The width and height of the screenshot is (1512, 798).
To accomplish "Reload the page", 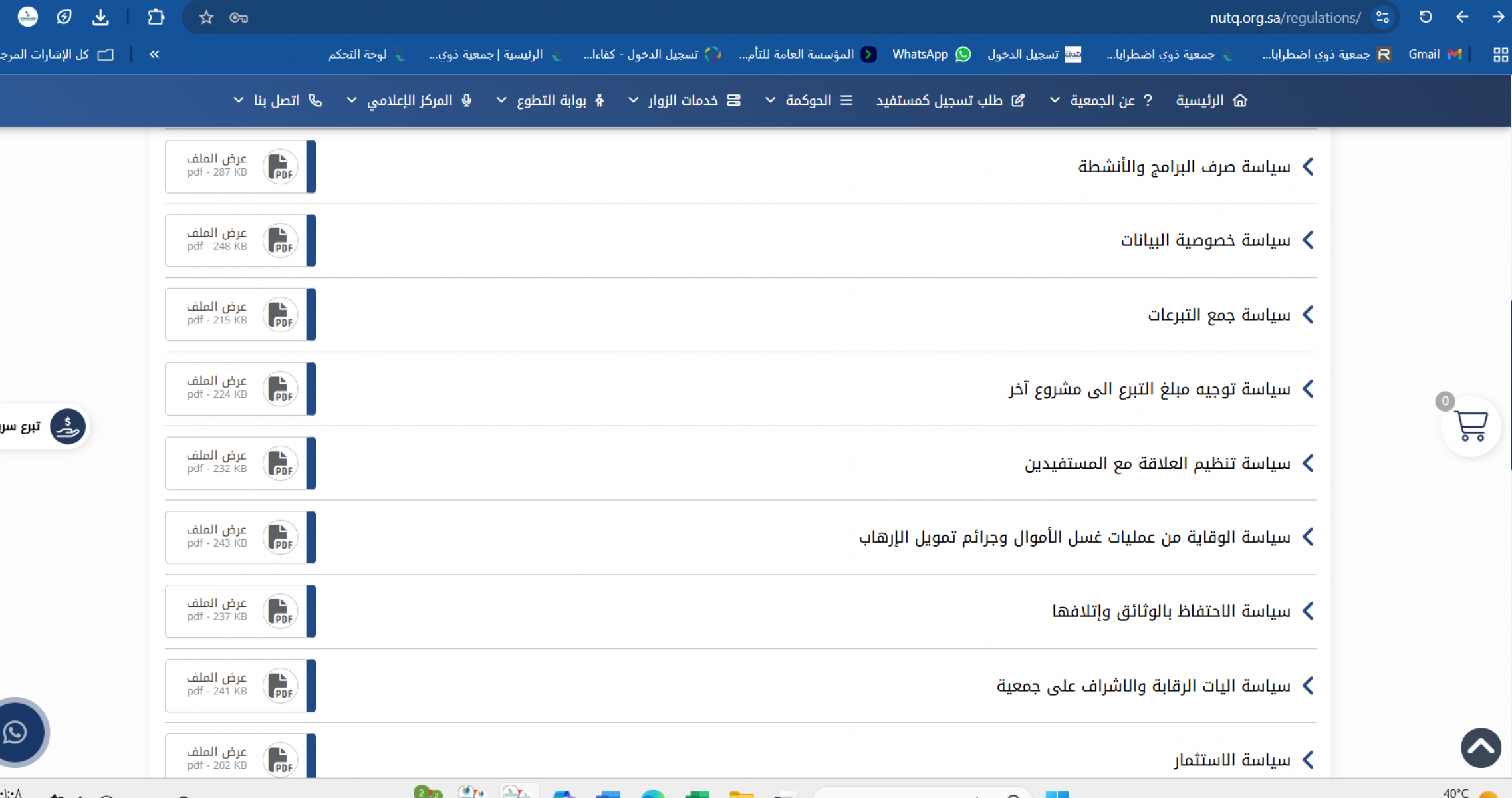I will pos(1425,17).
